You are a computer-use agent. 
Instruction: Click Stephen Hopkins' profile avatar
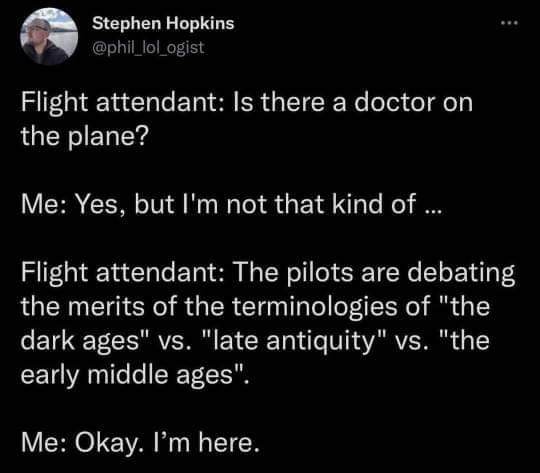coord(49,36)
